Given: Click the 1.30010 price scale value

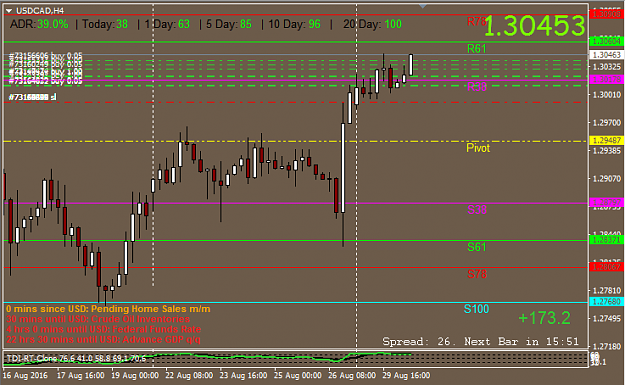Looking at the screenshot, I should (x=607, y=95).
